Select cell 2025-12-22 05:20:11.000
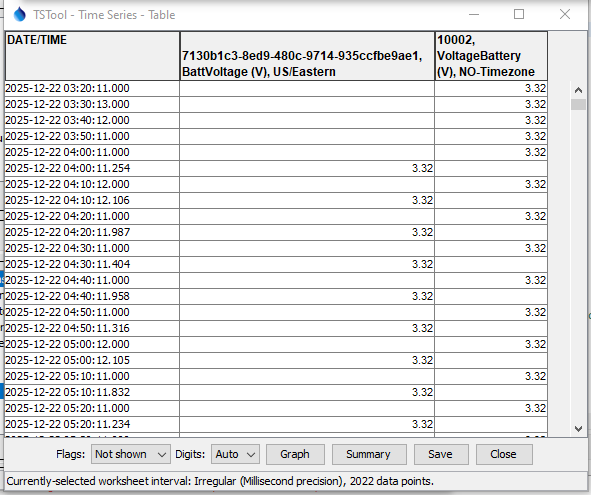 coord(92,409)
